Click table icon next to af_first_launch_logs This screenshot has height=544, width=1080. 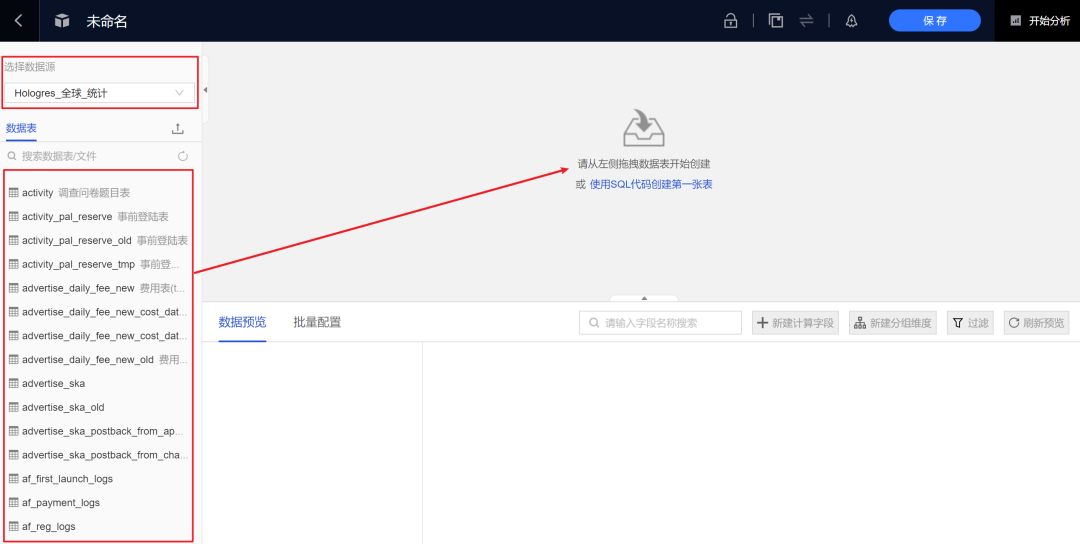tap(14, 479)
